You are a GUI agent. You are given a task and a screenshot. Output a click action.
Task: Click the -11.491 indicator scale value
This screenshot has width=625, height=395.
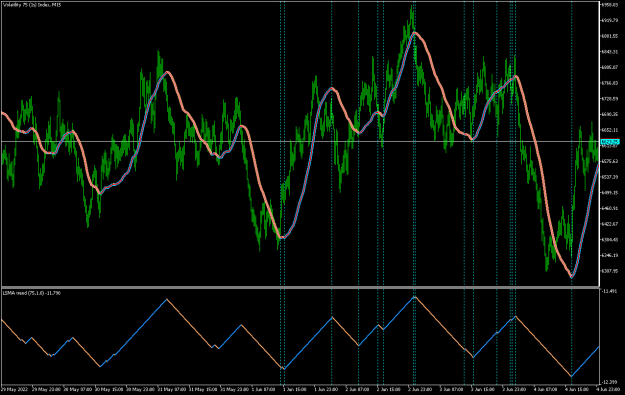coord(609,291)
